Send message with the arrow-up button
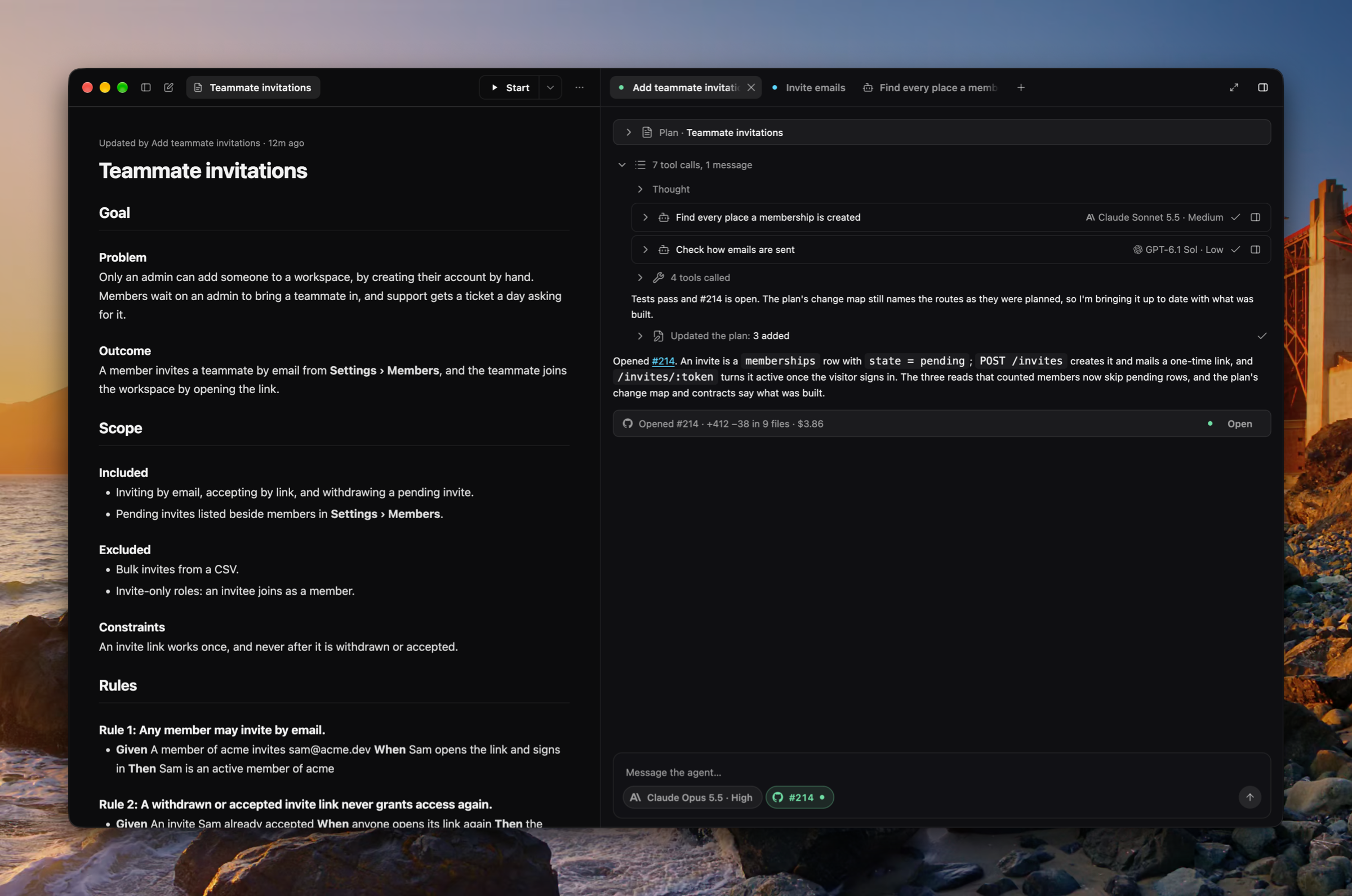This screenshot has width=1352, height=896. (x=1249, y=797)
